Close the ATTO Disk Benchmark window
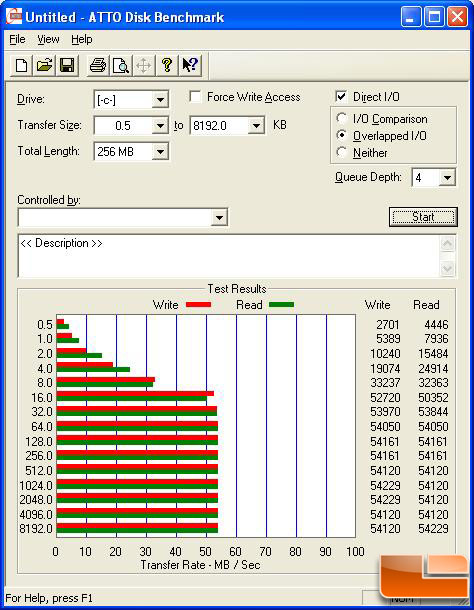Screen dimensions: 474x610 pos(457,17)
